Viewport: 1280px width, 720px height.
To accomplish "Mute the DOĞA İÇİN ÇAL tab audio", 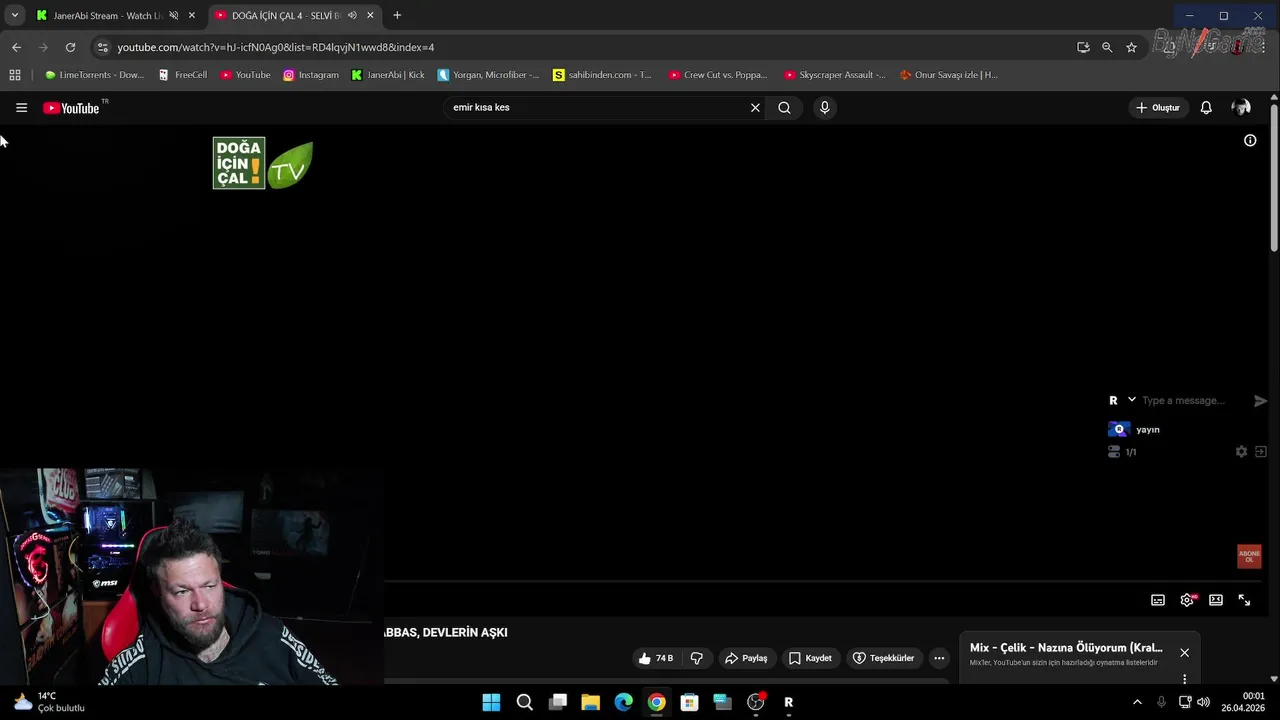I will [352, 16].
